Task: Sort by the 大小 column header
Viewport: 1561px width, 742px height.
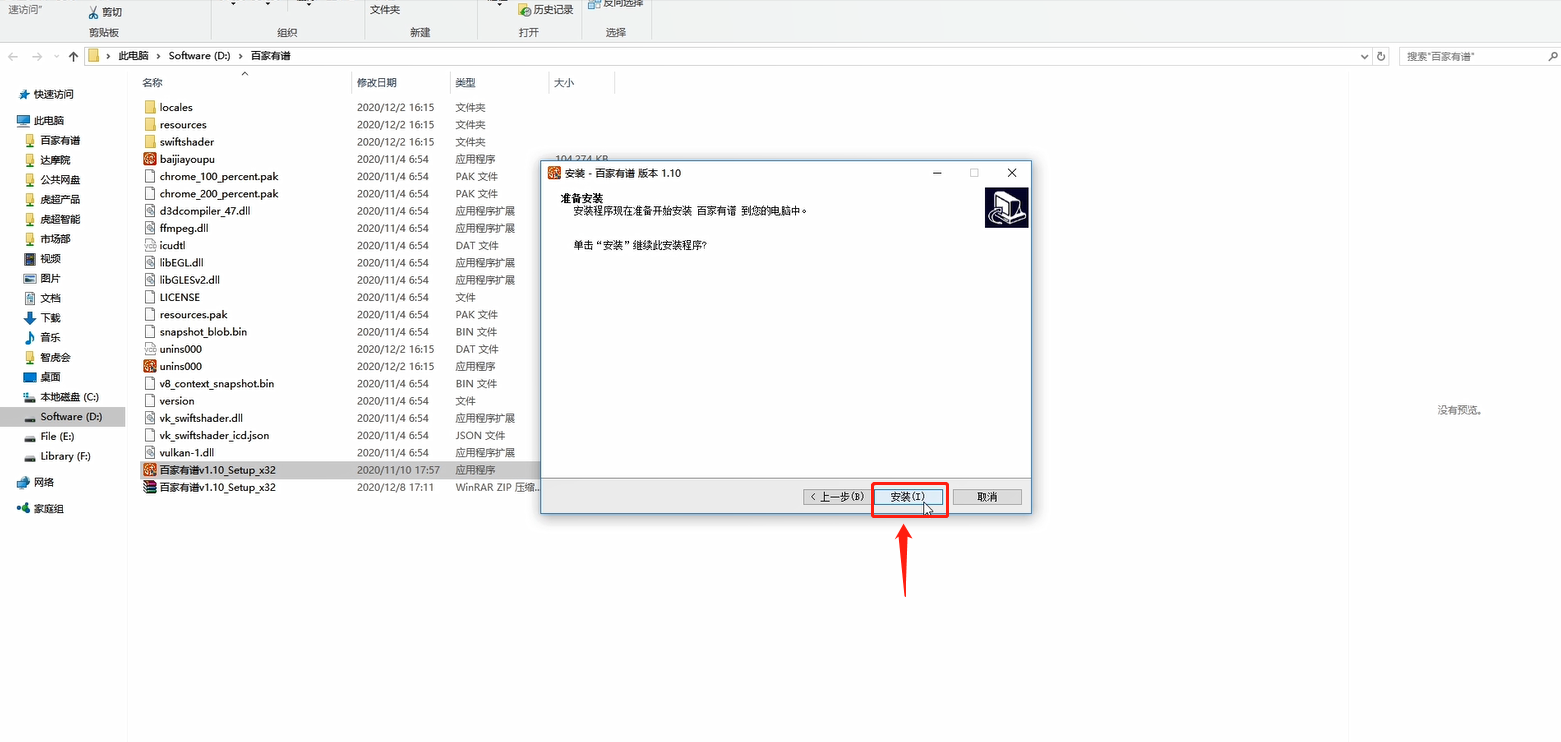Action: [564, 83]
